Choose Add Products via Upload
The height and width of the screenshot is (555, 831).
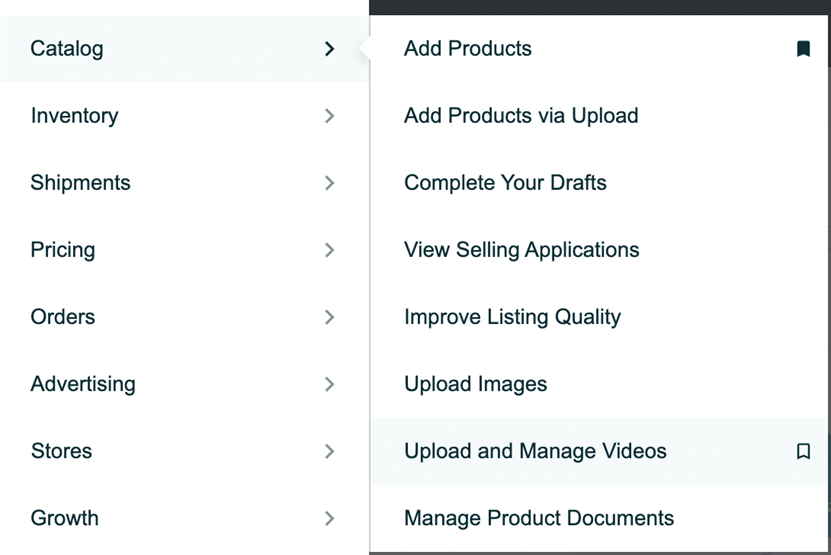click(x=521, y=116)
